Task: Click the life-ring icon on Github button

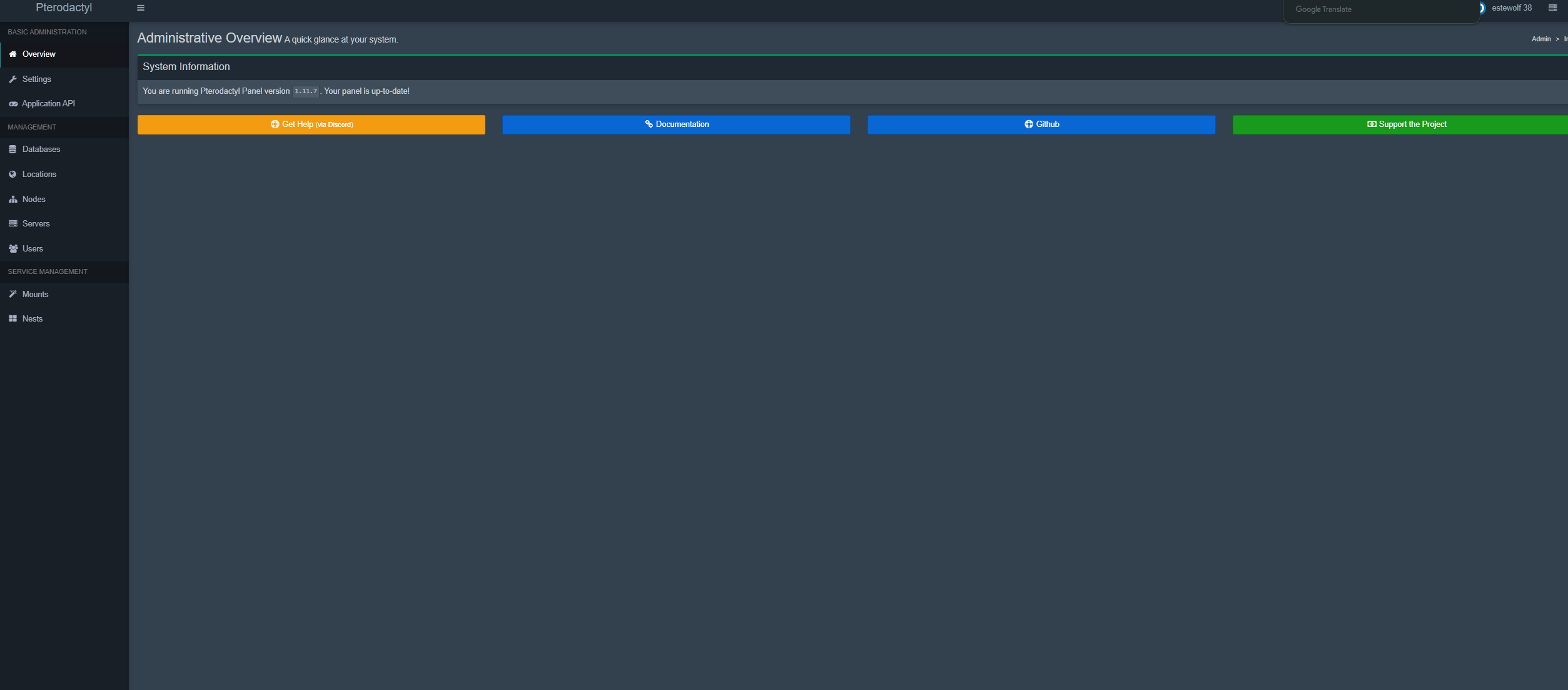Action: click(1029, 124)
